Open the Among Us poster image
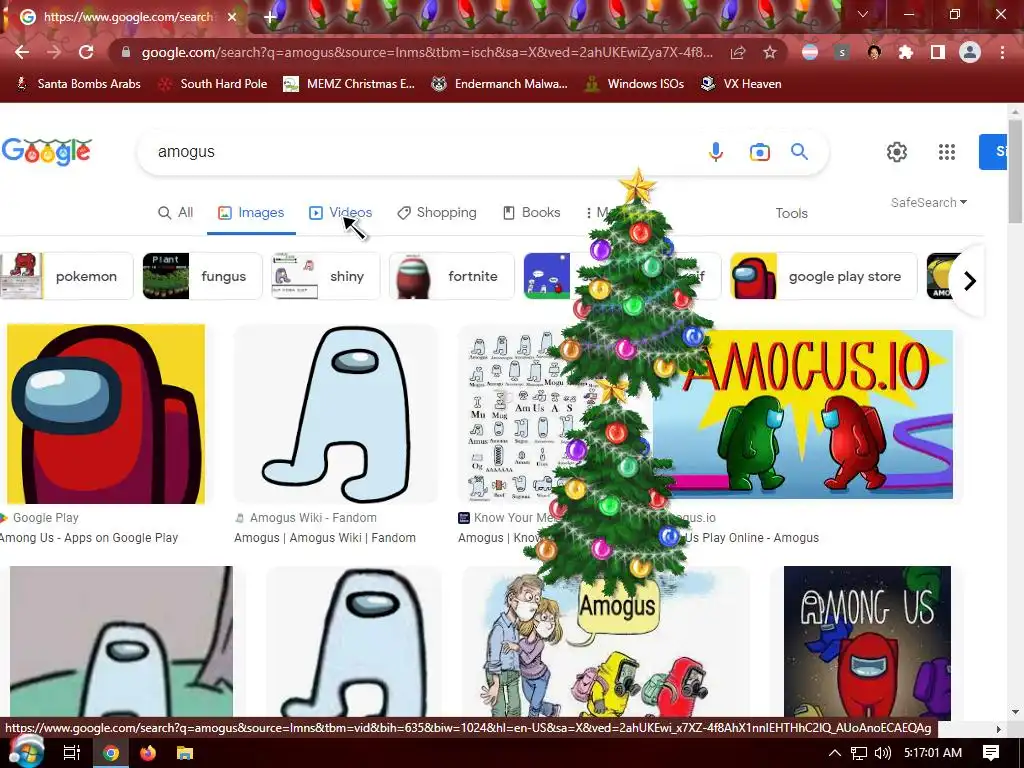1024x768 pixels. [867, 643]
